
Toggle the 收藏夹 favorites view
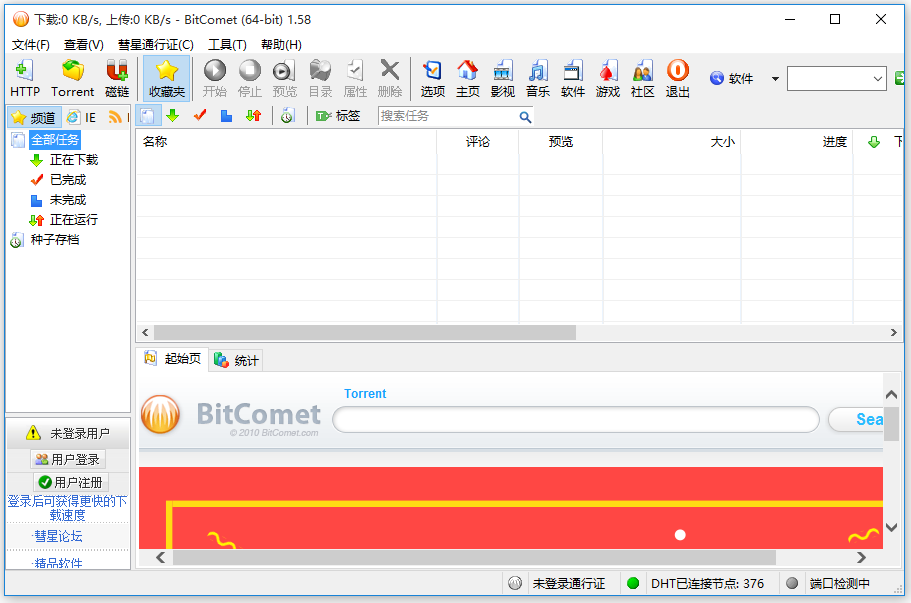[166, 78]
